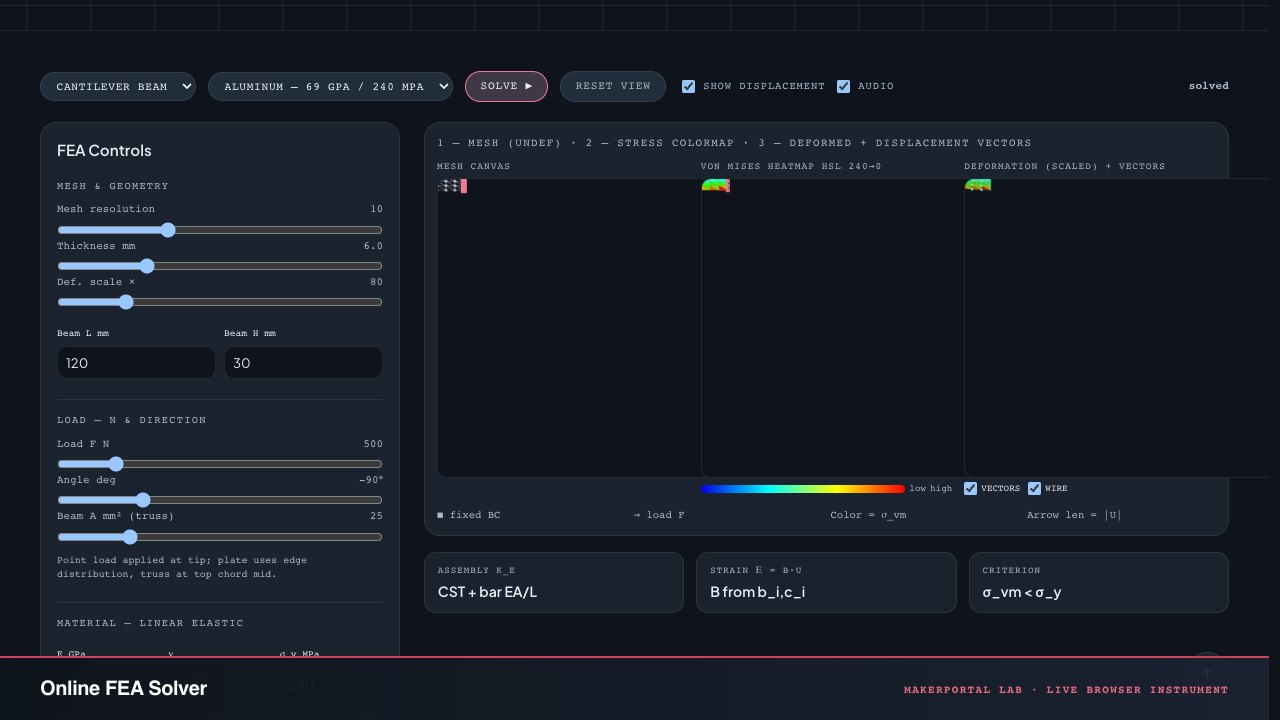This screenshot has height=720, width=1280.
Task: Click the Load value '500'
Action: 372,444
